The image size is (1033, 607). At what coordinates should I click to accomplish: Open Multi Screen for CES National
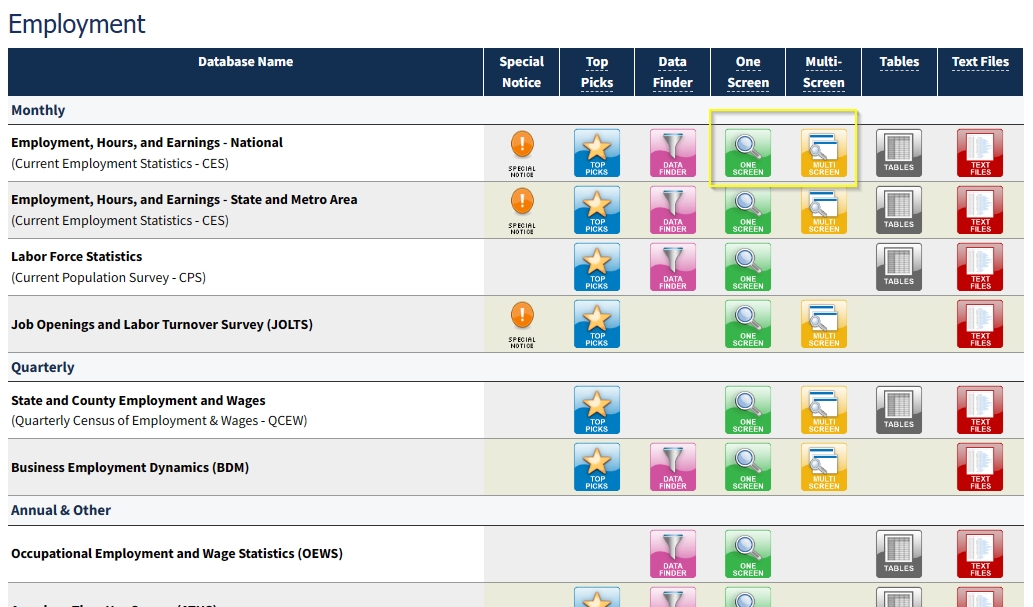pyautogui.click(x=824, y=153)
